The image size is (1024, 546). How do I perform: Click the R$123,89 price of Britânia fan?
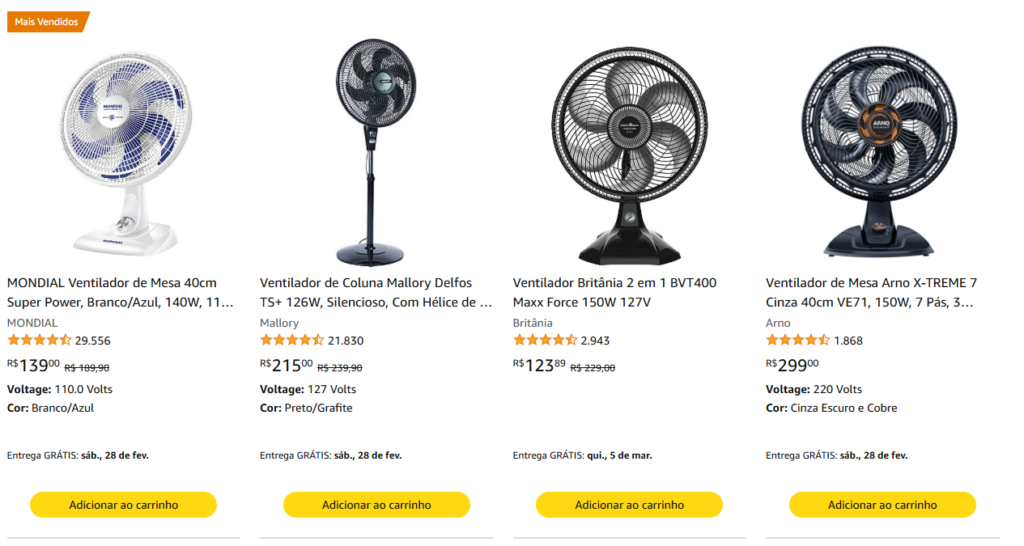pos(539,366)
